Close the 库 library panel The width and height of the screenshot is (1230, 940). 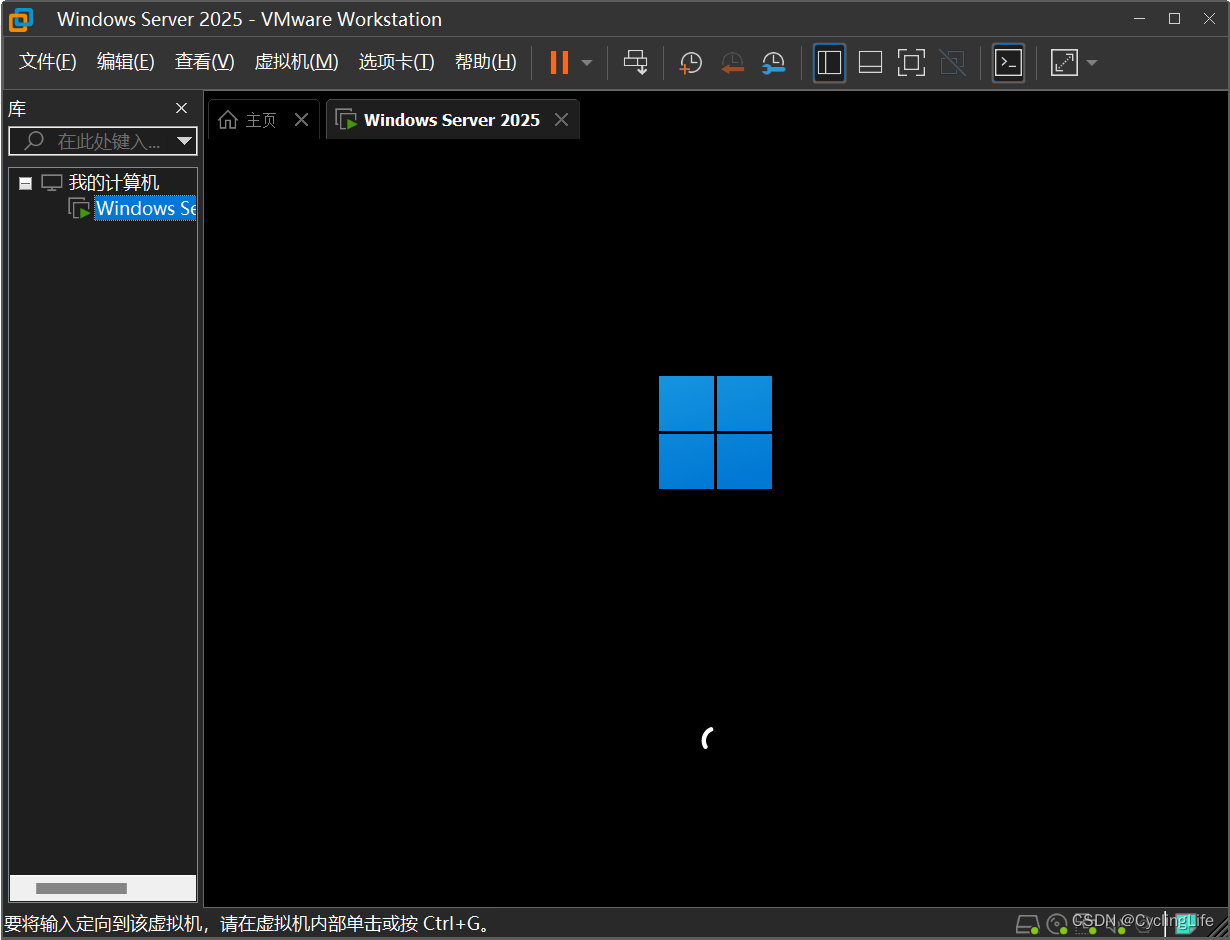[181, 108]
